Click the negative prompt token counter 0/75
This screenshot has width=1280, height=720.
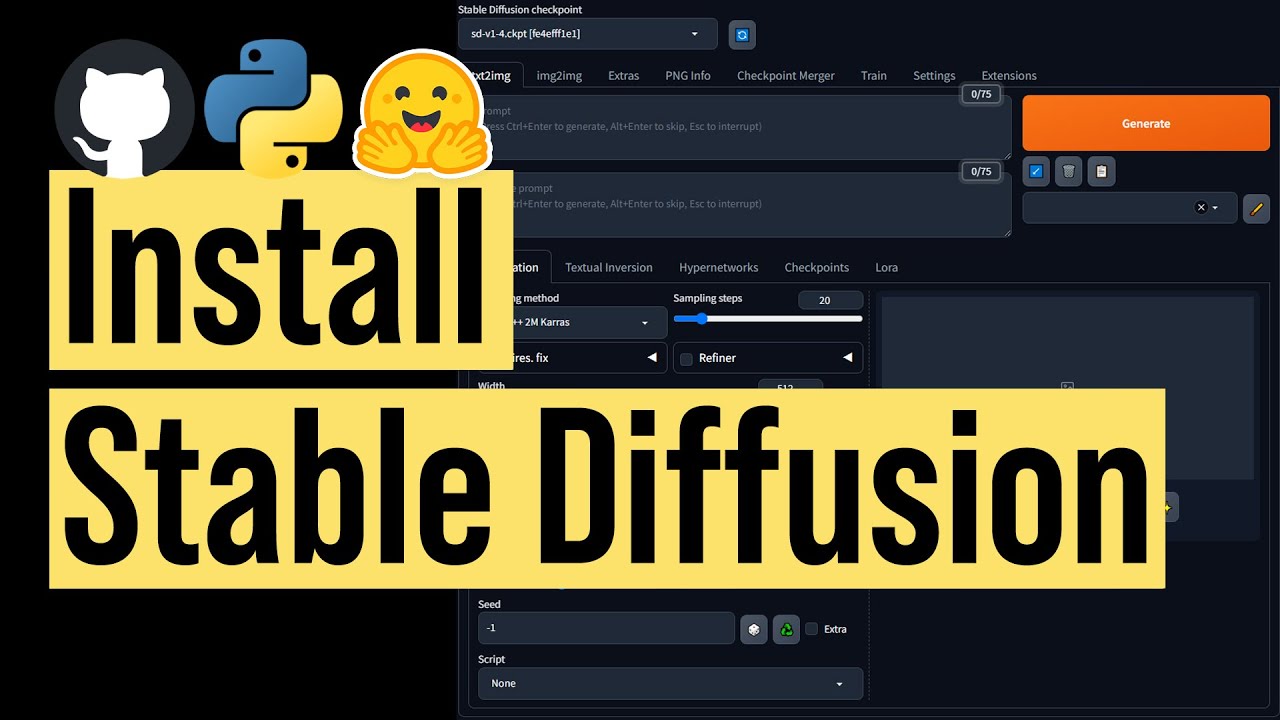pyautogui.click(x=981, y=172)
